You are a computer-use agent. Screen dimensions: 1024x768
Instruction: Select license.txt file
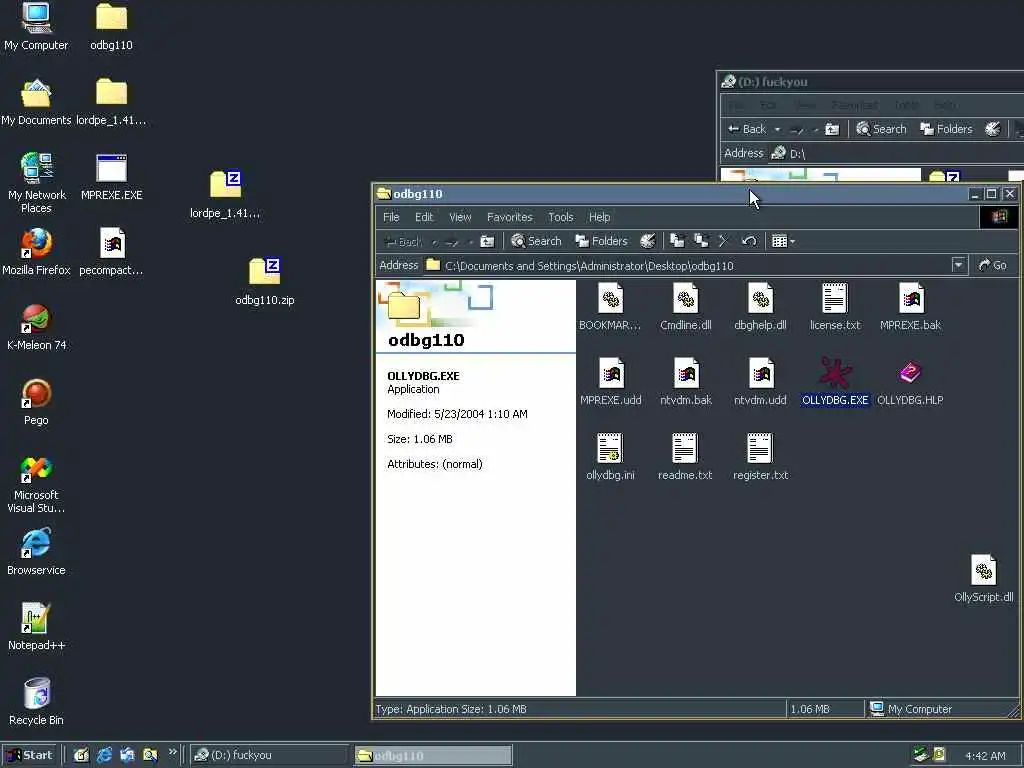[835, 307]
